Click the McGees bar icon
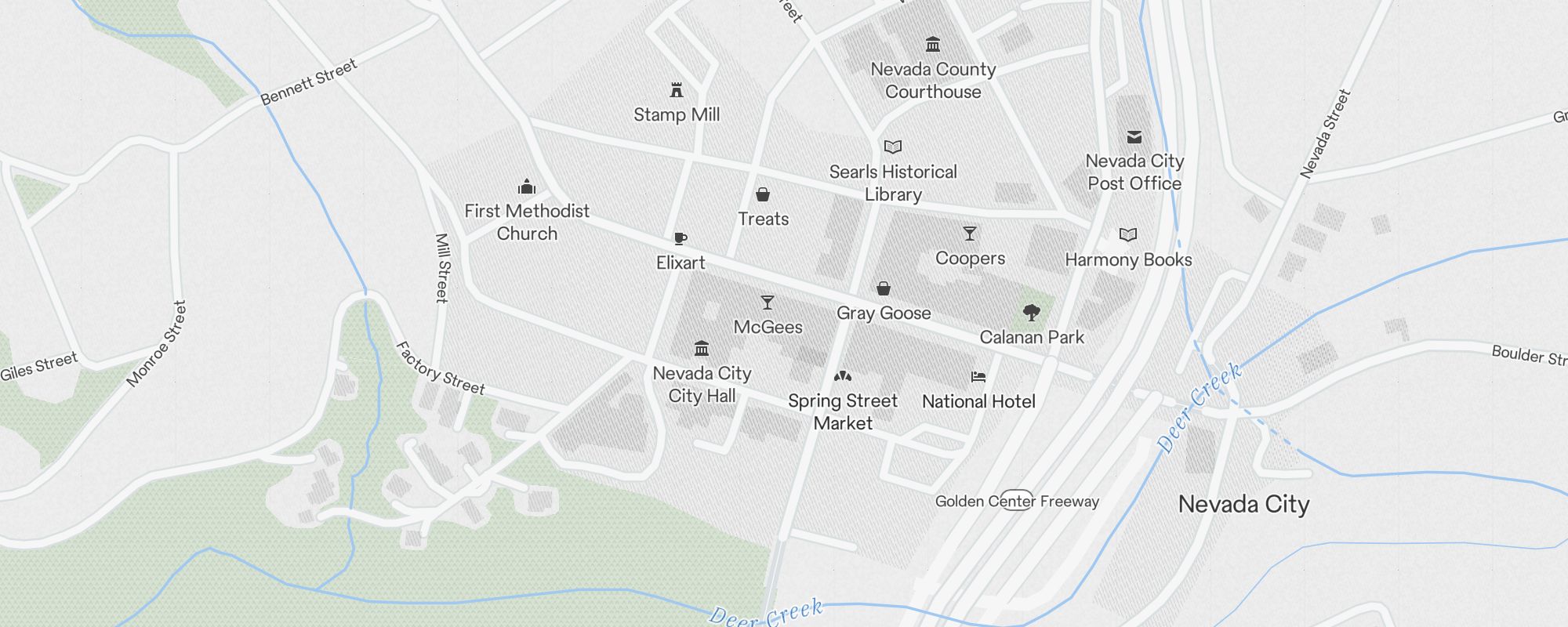The image size is (1568, 627). point(768,303)
